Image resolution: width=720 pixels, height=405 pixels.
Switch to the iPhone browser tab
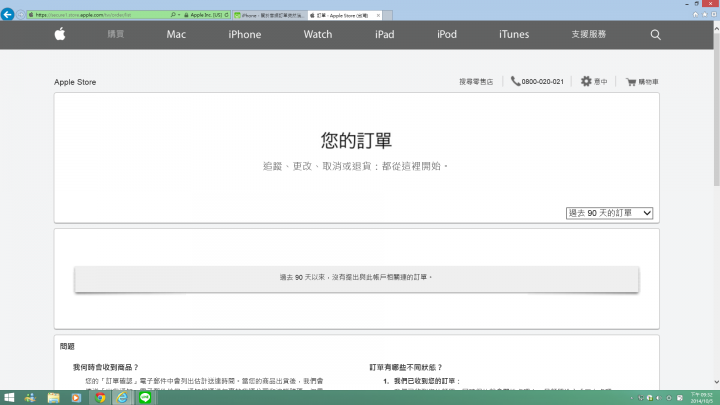click(x=270, y=15)
